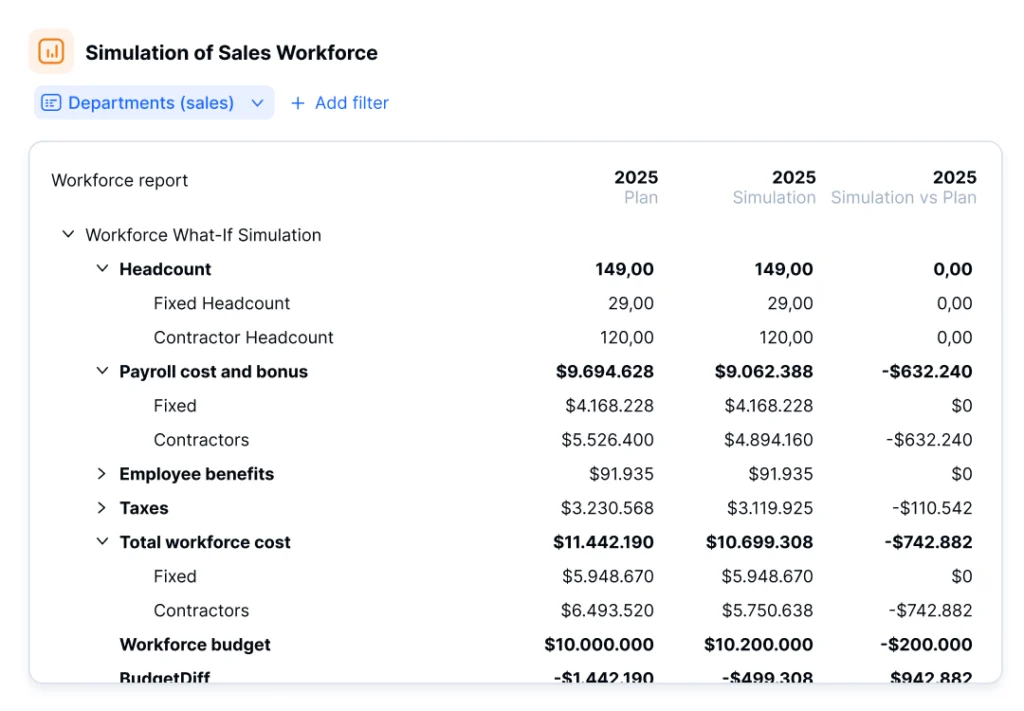1024x711 pixels.
Task: Click Workforce budget simulation value $10.200.000
Action: click(758, 644)
